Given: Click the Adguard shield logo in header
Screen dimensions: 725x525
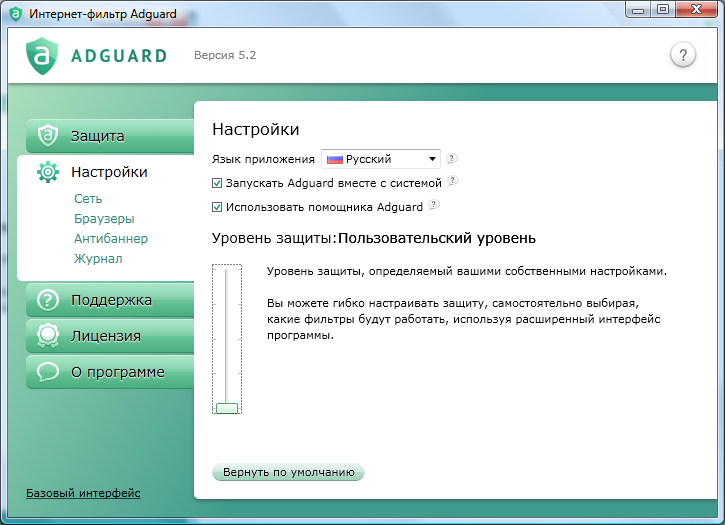Looking at the screenshot, I should click(42, 56).
